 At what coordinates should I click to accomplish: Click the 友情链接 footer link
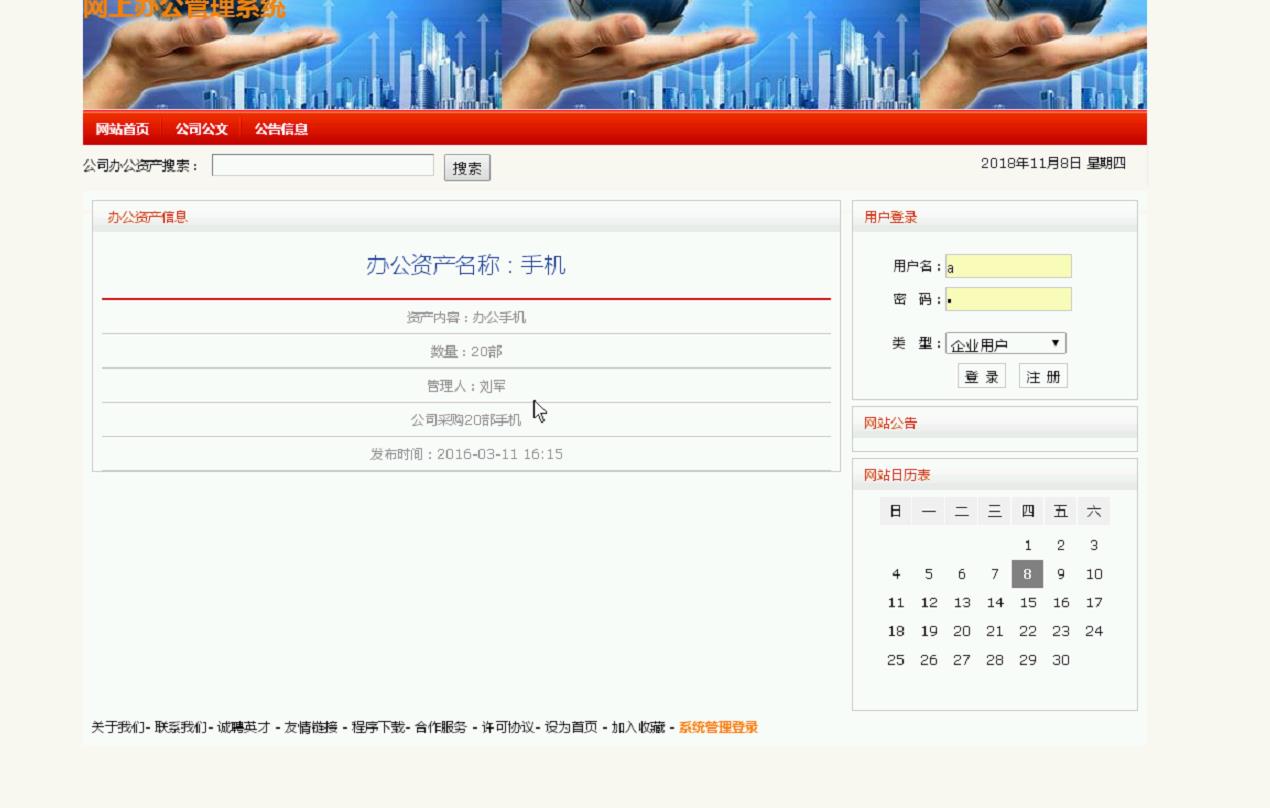point(311,727)
